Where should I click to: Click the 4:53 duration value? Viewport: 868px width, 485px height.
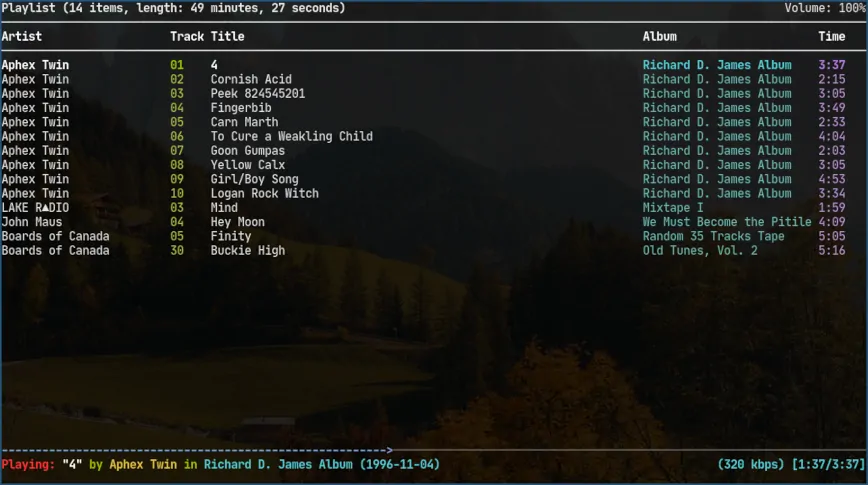[x=832, y=179]
